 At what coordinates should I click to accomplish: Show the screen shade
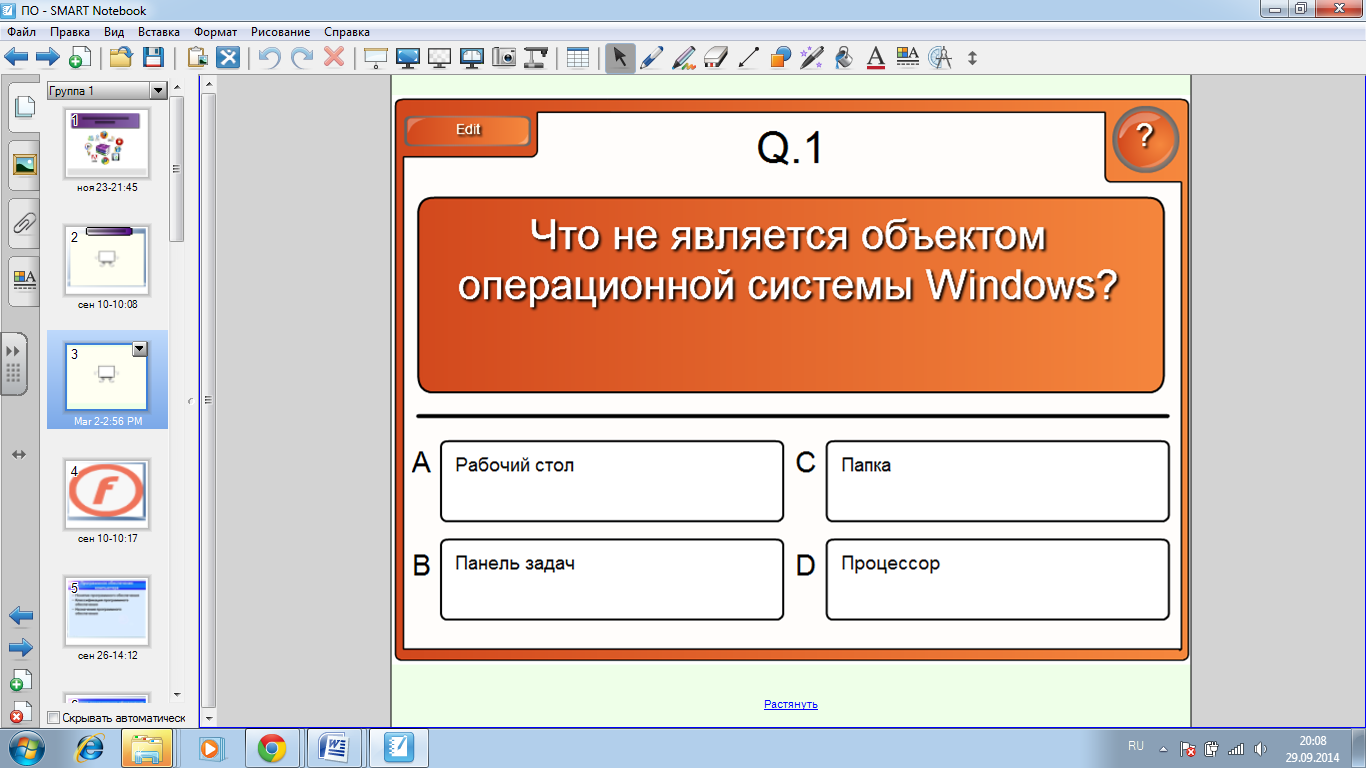(376, 57)
